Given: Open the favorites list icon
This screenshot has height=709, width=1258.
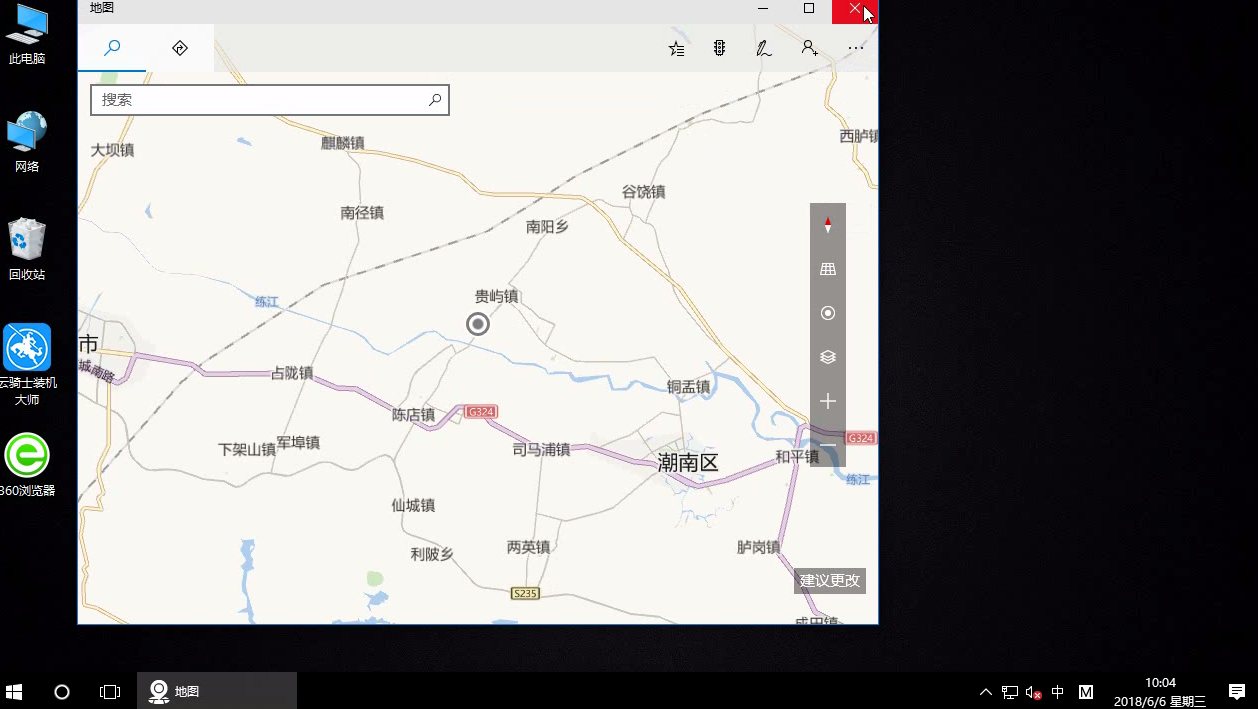Looking at the screenshot, I should (x=675, y=47).
